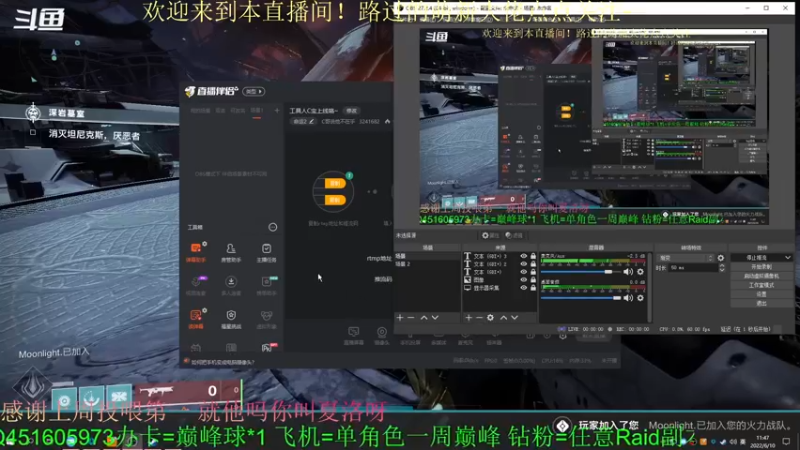Open the 滤镜 filters button above sources
The width and height of the screenshot is (800, 450).
pos(514,235)
